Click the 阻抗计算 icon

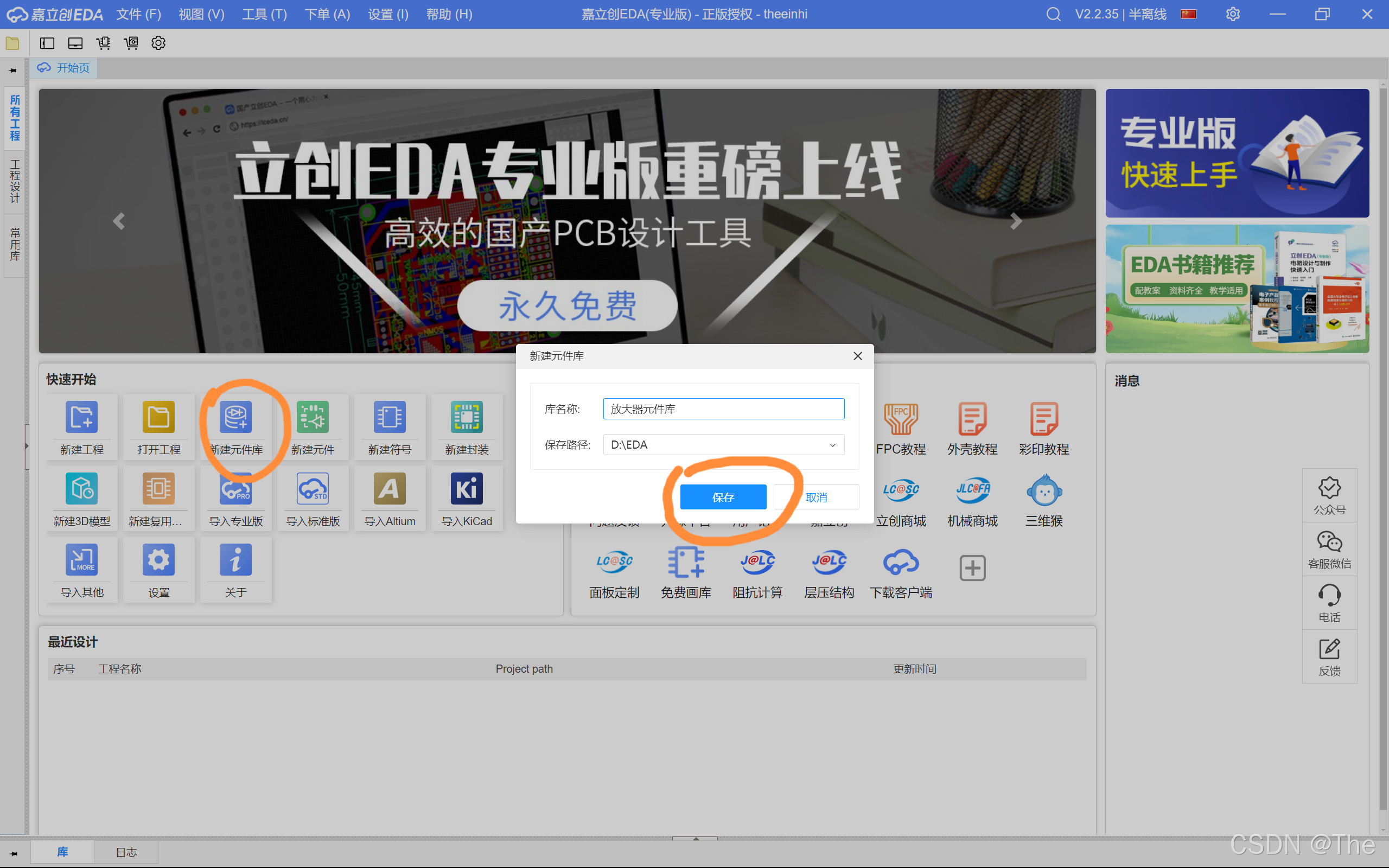pyautogui.click(x=757, y=562)
